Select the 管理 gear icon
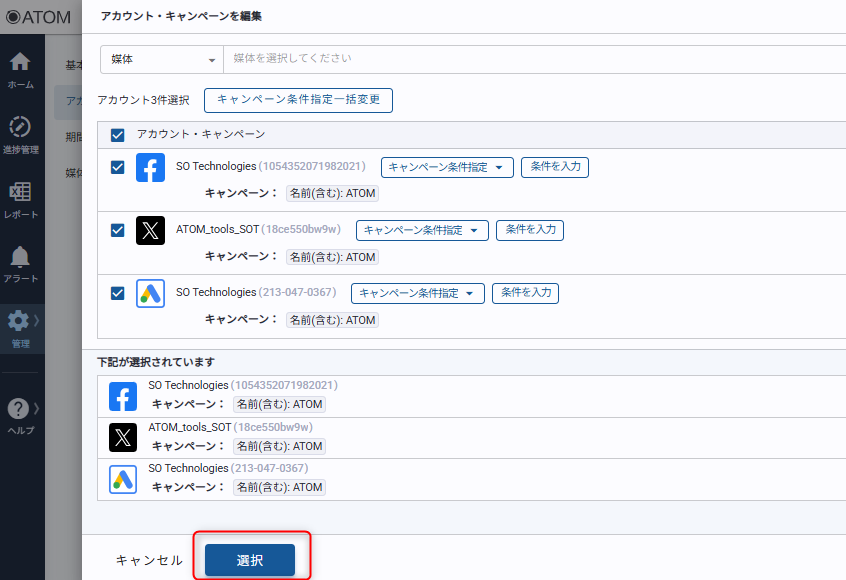846x580 pixels. click(19, 322)
